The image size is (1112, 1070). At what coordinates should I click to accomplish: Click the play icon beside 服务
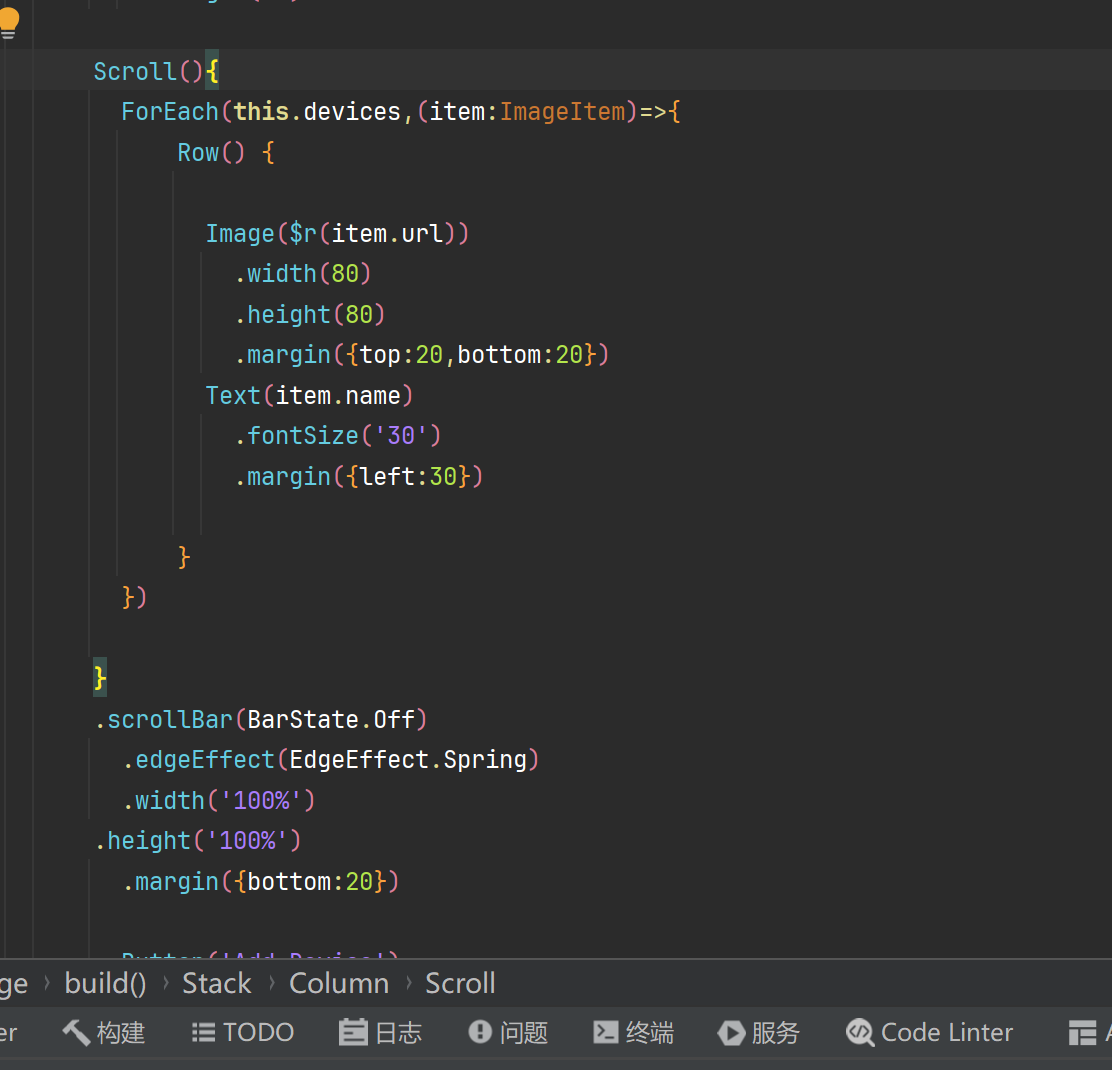pos(731,1032)
